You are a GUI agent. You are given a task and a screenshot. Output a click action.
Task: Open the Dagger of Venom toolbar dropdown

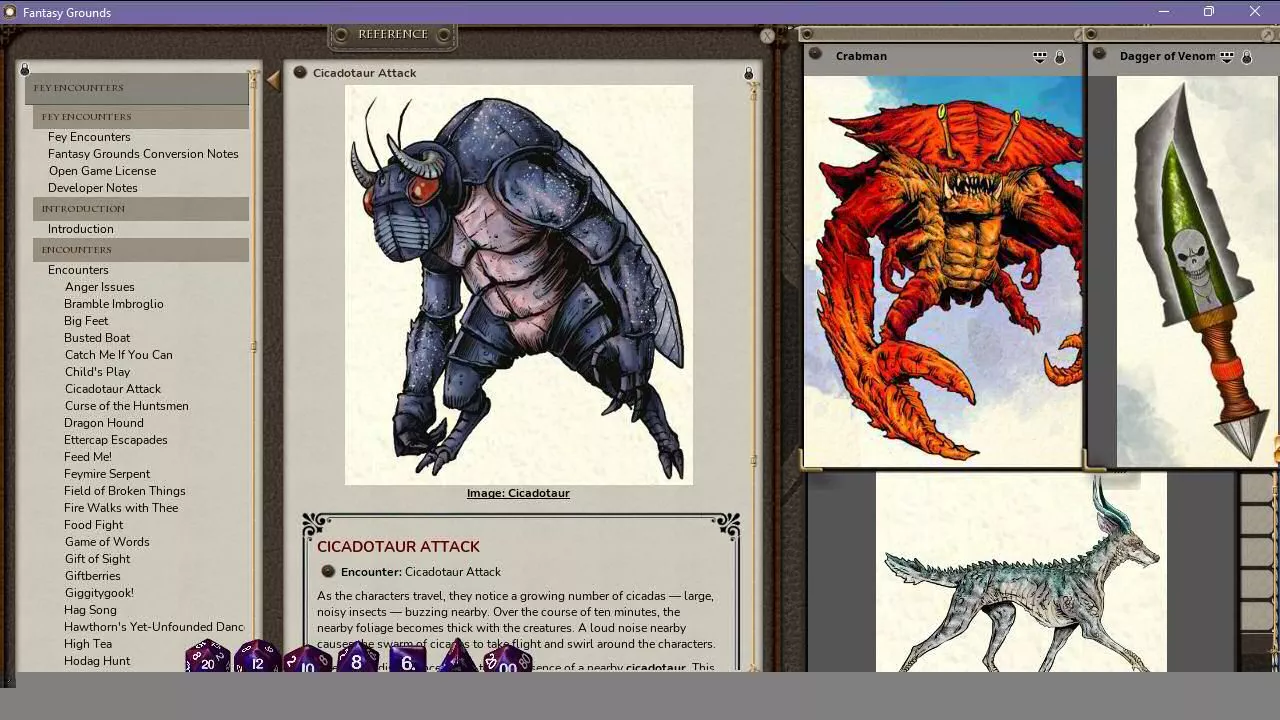1227,57
